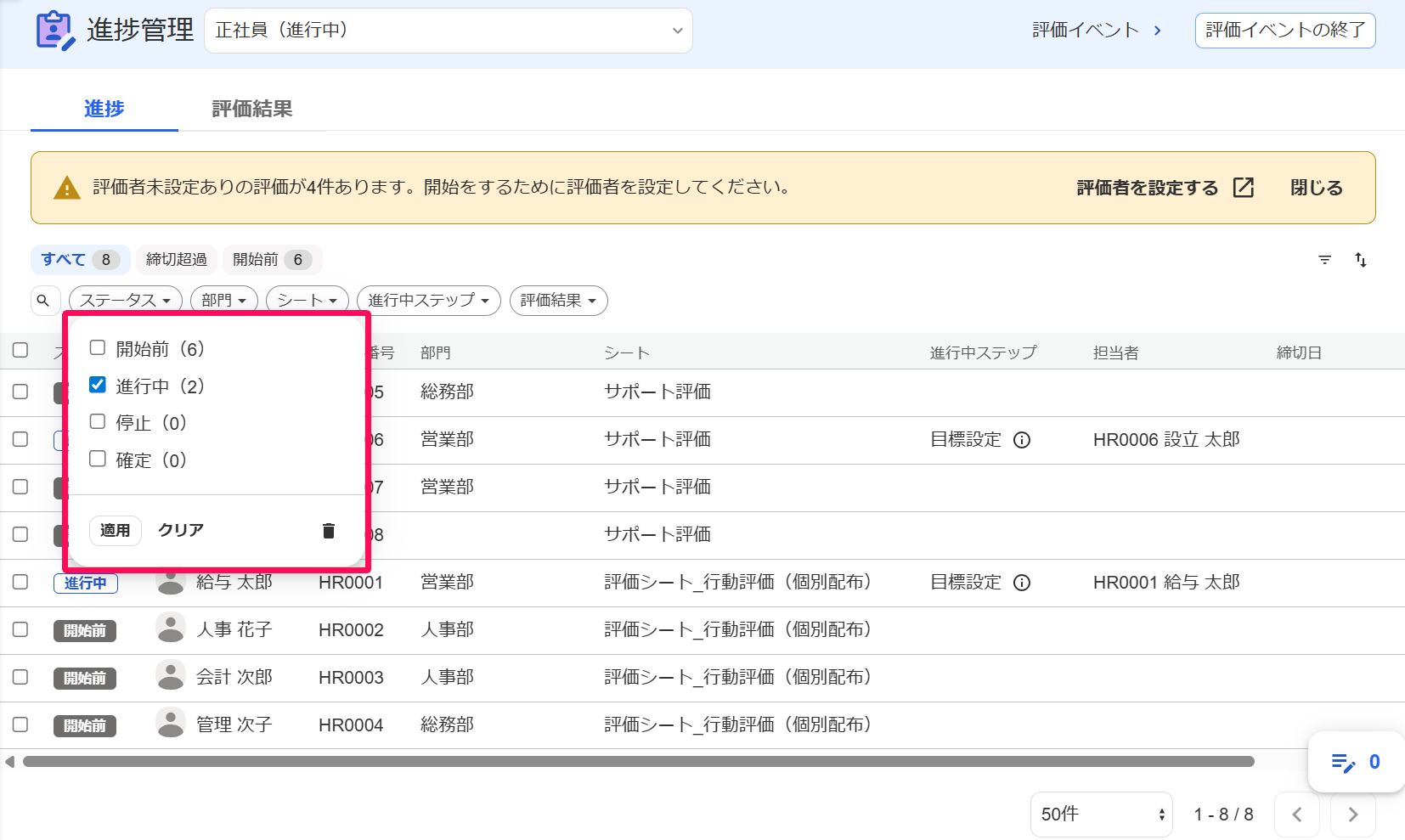
Task: Click the シート column header
Action: click(x=627, y=353)
